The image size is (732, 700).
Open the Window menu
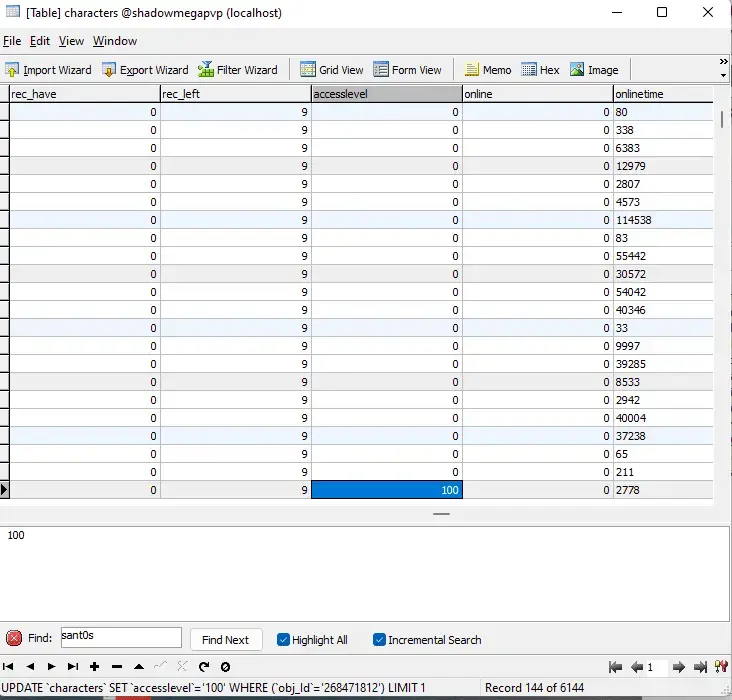(115, 41)
